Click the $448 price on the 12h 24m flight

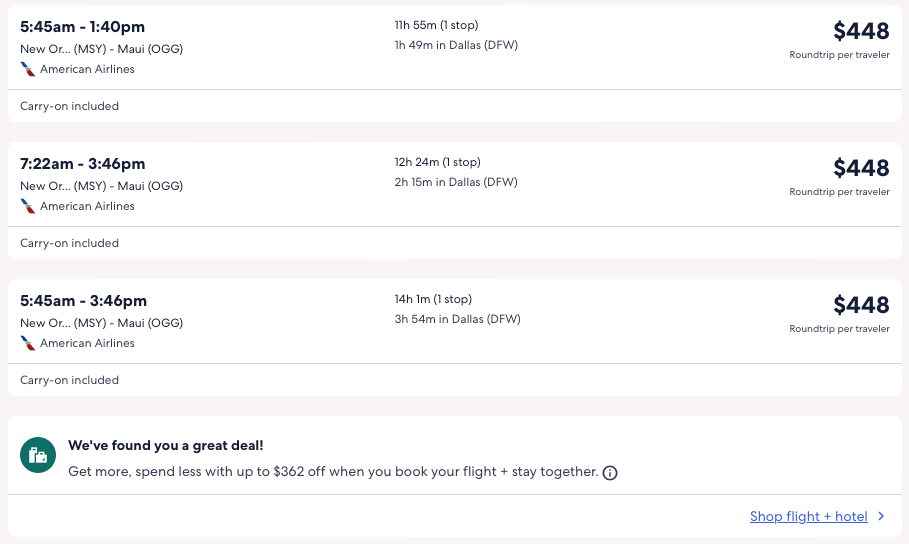coord(860,168)
